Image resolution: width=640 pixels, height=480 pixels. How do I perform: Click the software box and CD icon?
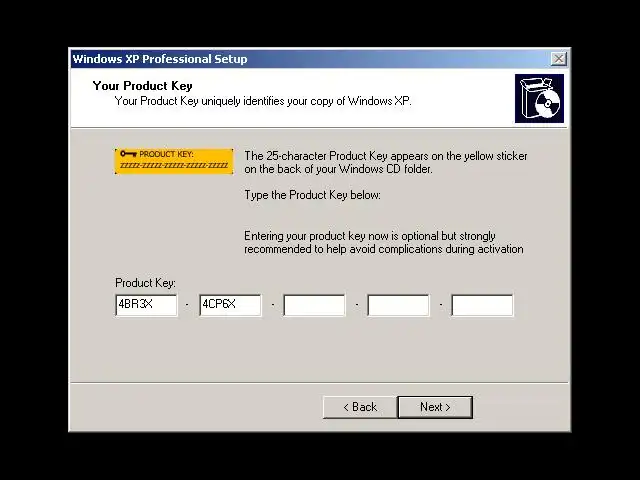click(x=539, y=98)
